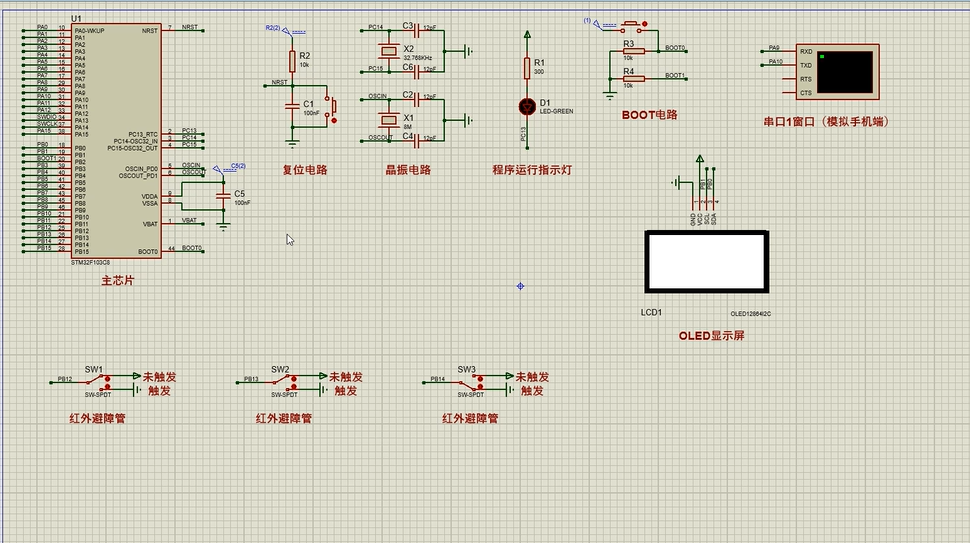Select resistor R2 in reset circuit
Screen dimensions: 970x543
pyautogui.click(x=292, y=60)
